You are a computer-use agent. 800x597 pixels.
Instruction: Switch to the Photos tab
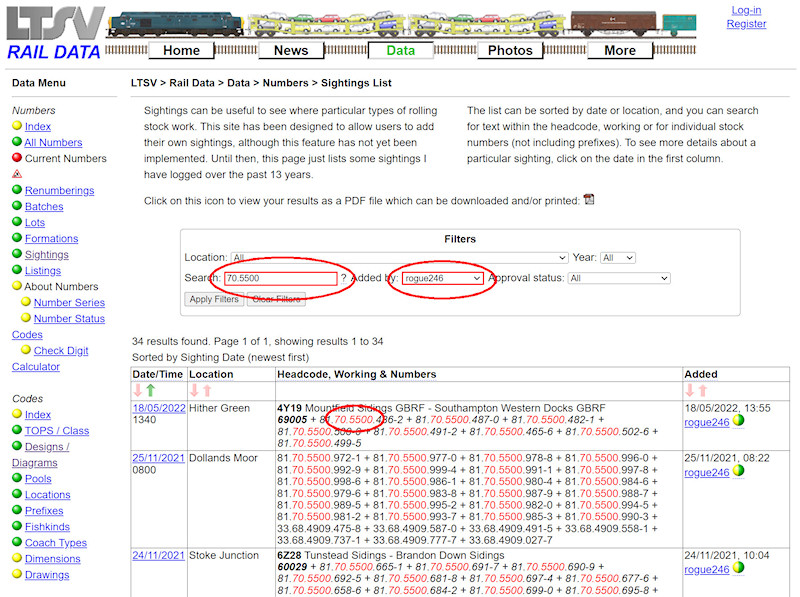pyautogui.click(x=510, y=49)
